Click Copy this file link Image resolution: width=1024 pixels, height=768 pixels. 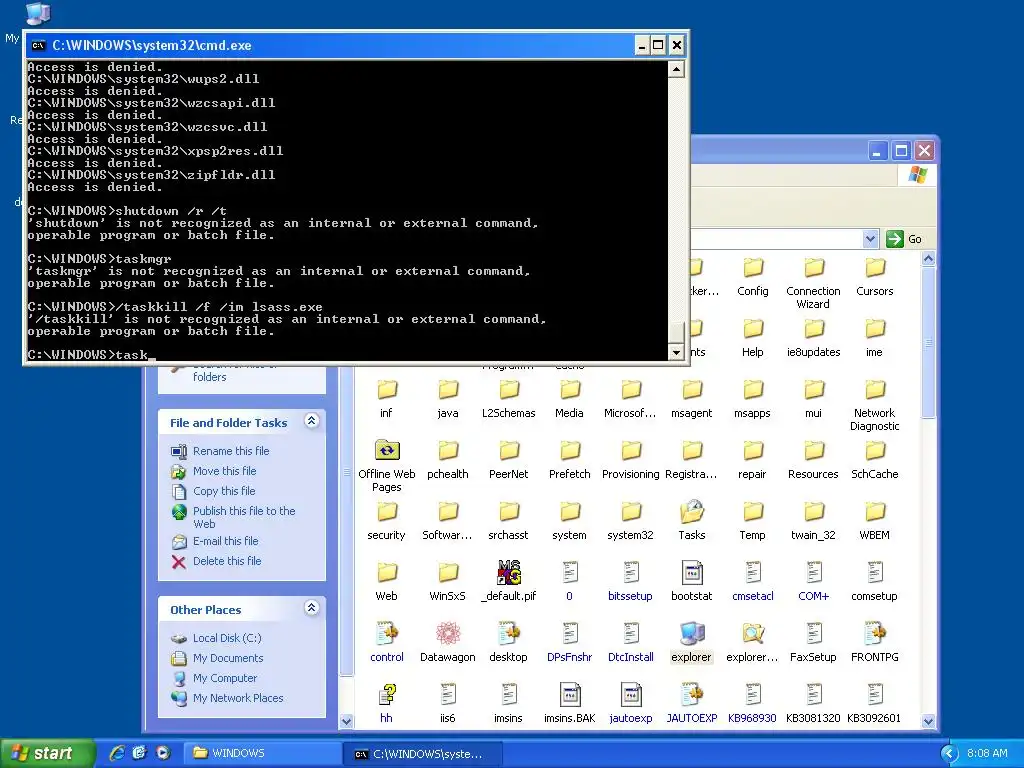224,491
